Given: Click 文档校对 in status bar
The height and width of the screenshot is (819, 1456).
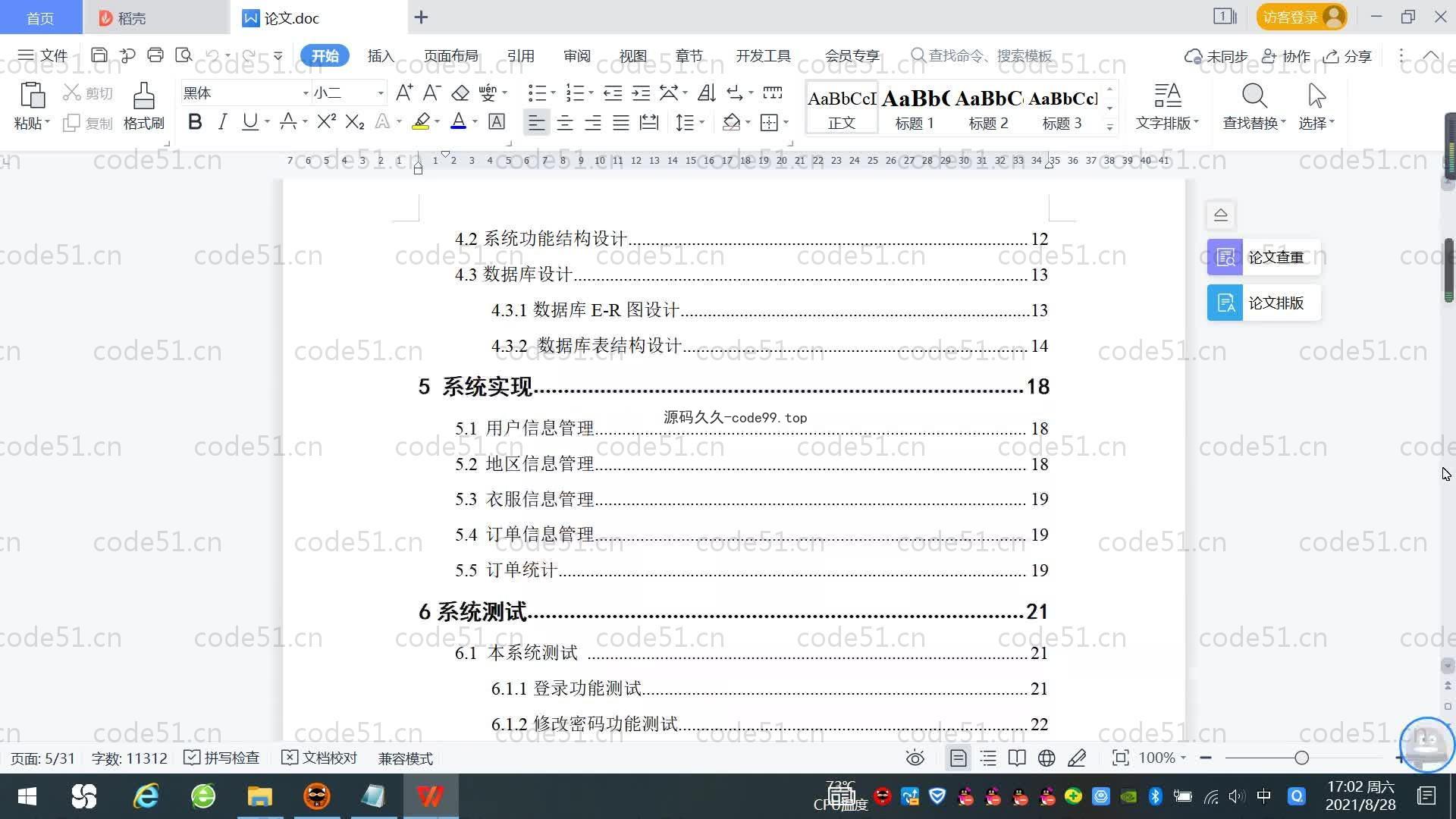Looking at the screenshot, I should (319, 758).
